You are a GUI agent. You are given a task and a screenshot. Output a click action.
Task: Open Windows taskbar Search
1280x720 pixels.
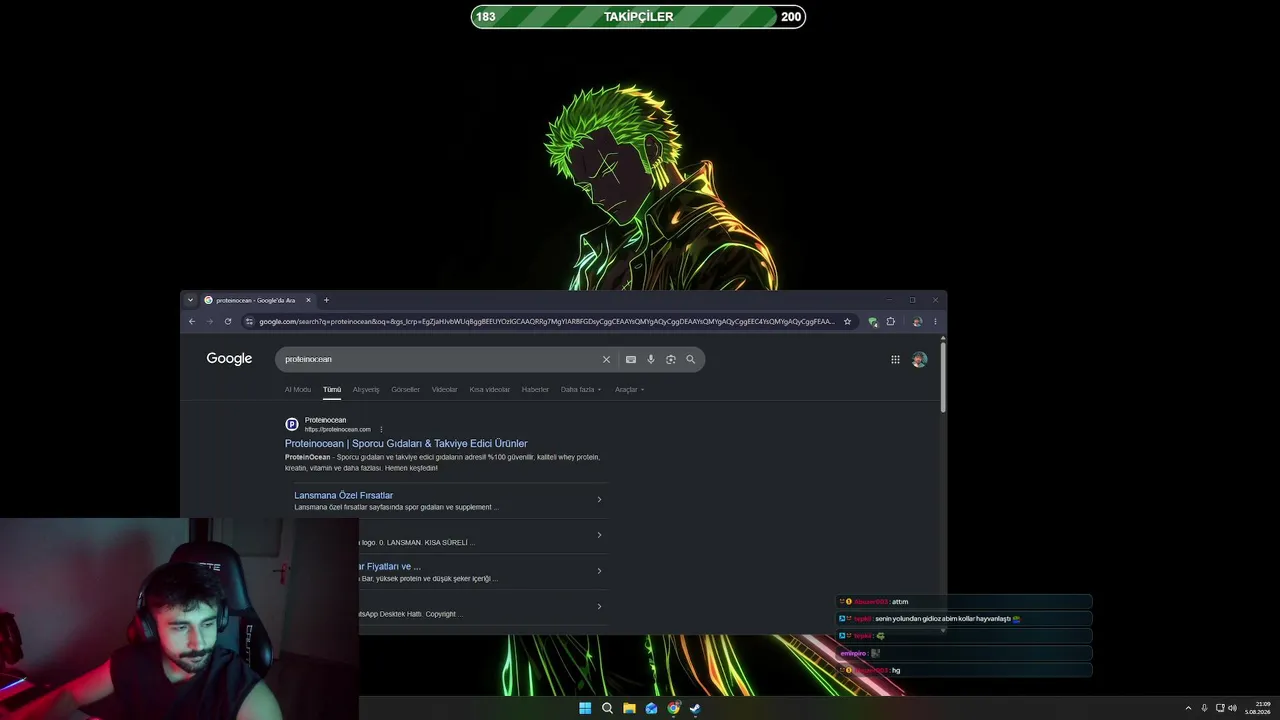pos(607,708)
